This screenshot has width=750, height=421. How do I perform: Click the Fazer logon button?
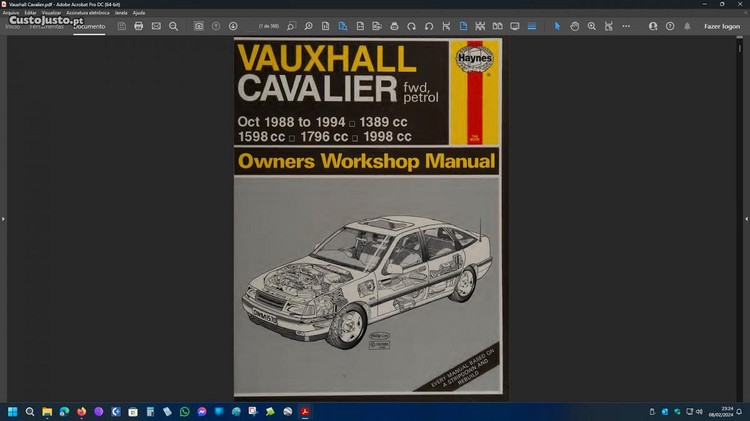[x=722, y=26]
